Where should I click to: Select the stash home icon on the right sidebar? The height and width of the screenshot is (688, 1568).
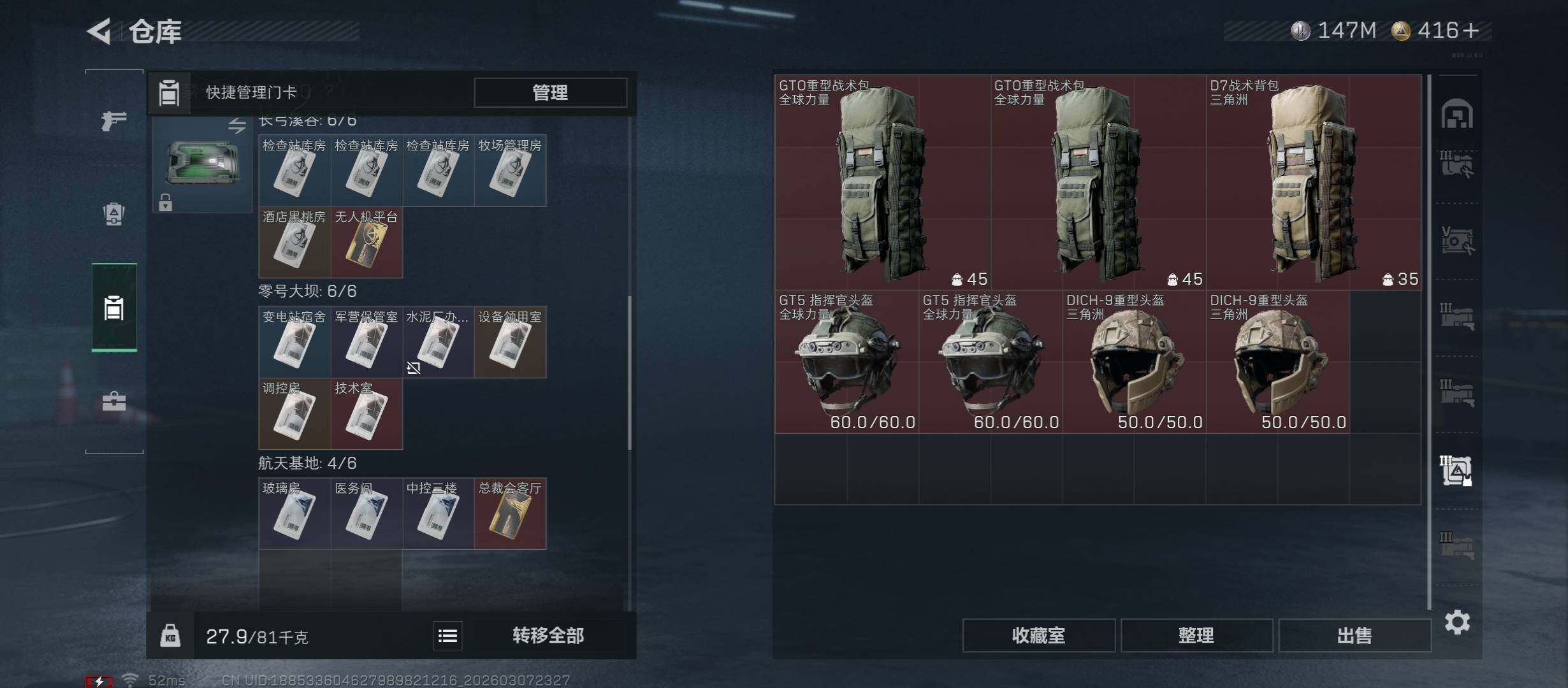pyautogui.click(x=1457, y=114)
